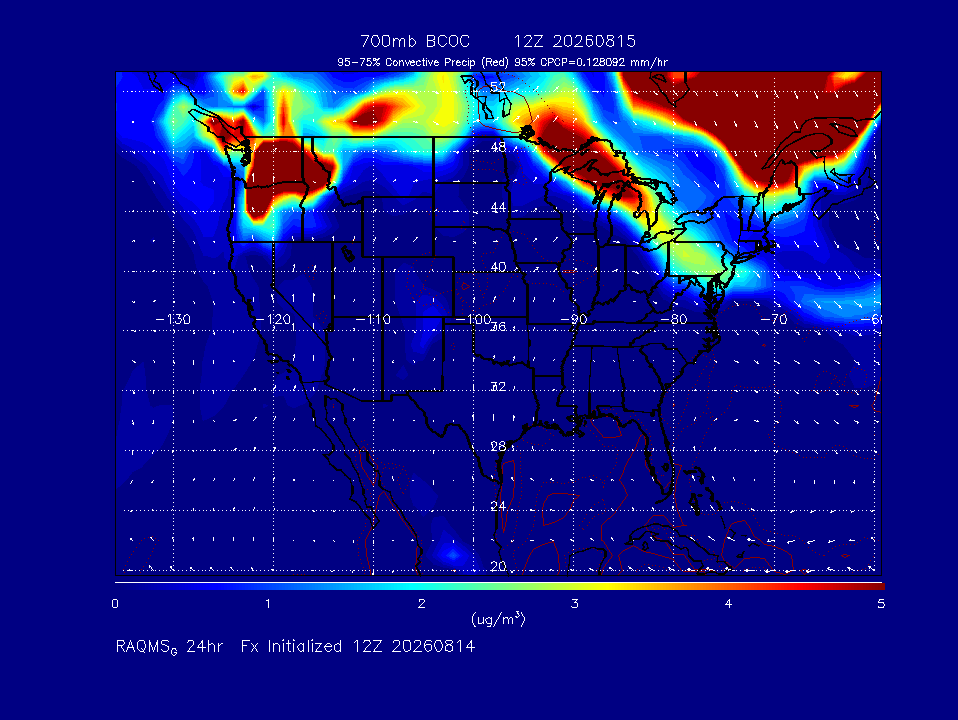
Task: Click the -90 longitude label
Action: pos(574,320)
